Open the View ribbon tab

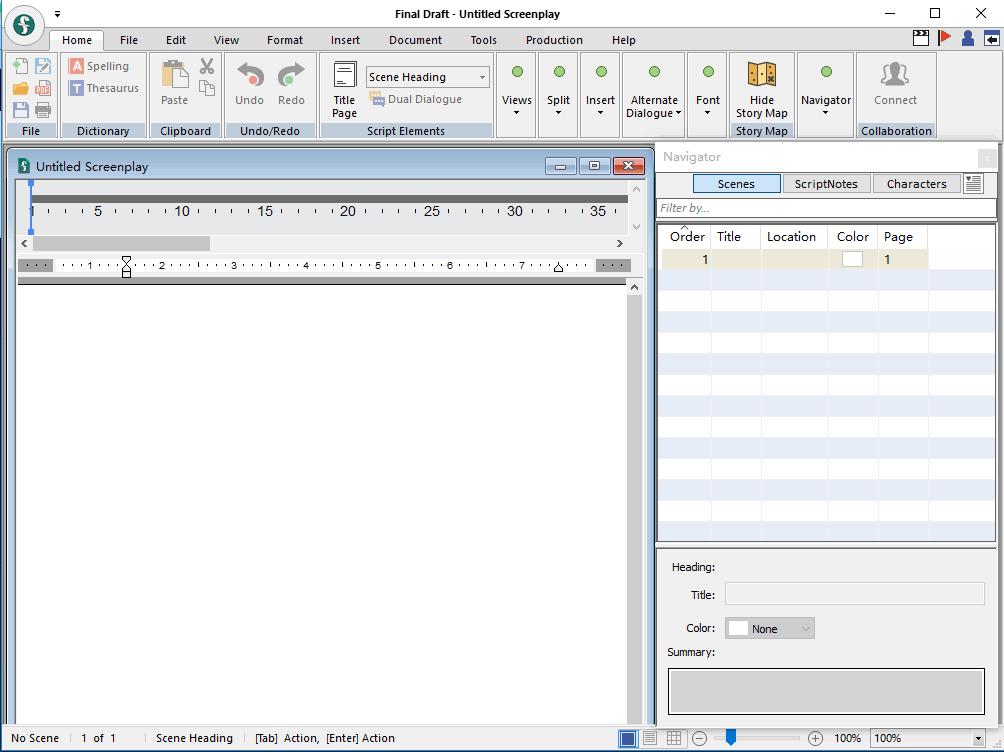click(226, 40)
